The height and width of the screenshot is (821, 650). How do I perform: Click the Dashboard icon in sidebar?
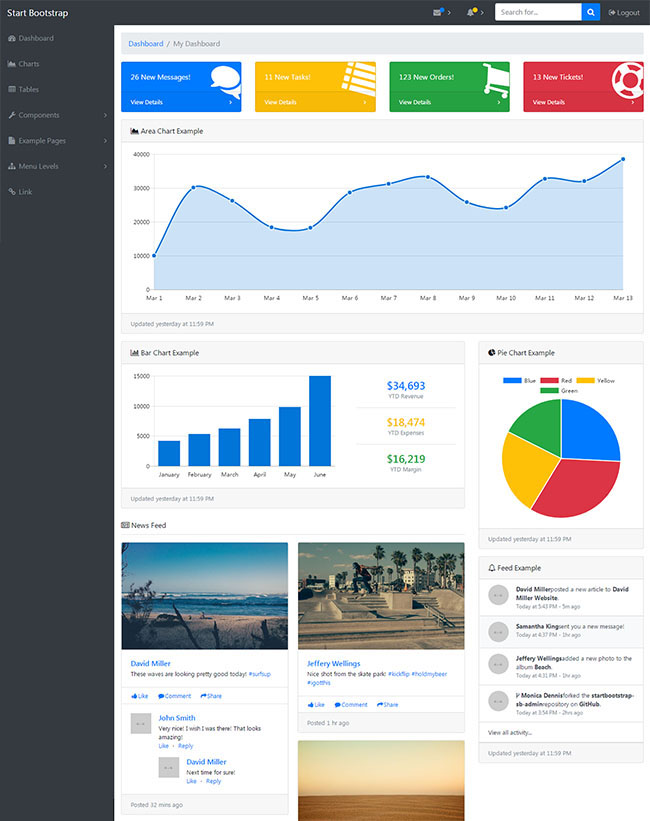pyautogui.click(x=12, y=38)
